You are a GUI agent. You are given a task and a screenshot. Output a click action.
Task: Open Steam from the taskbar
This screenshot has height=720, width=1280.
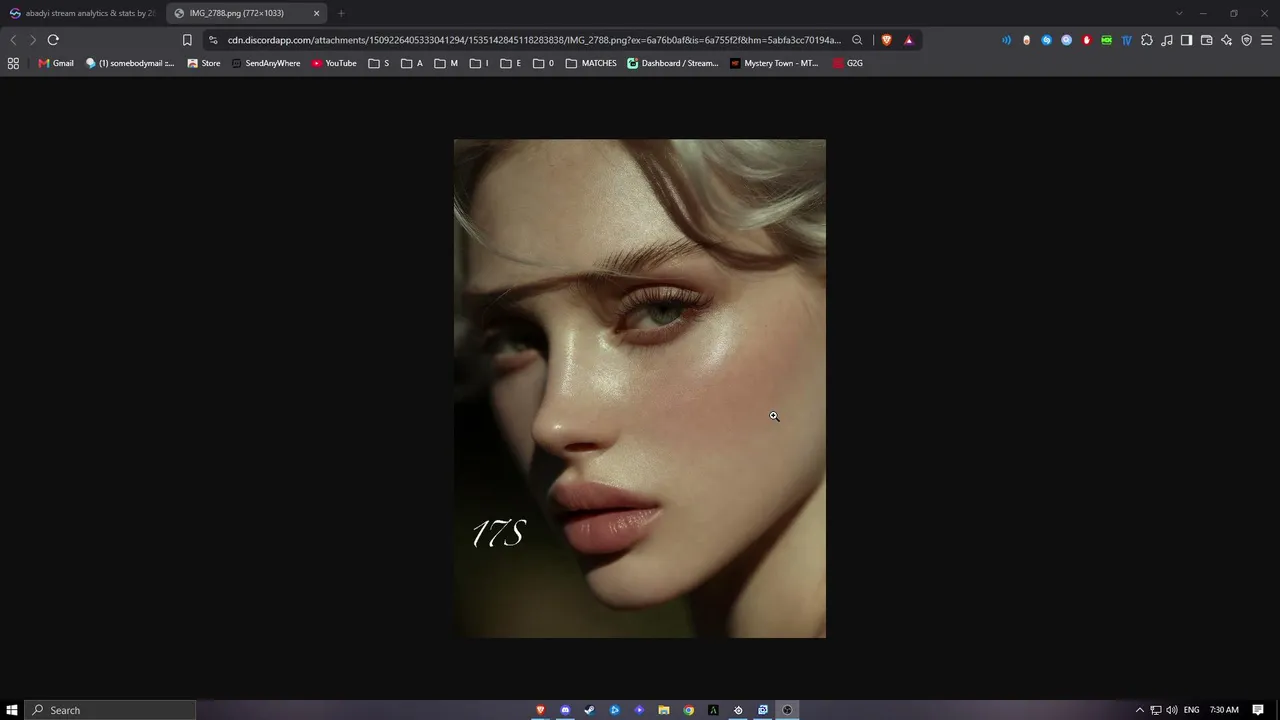point(590,710)
